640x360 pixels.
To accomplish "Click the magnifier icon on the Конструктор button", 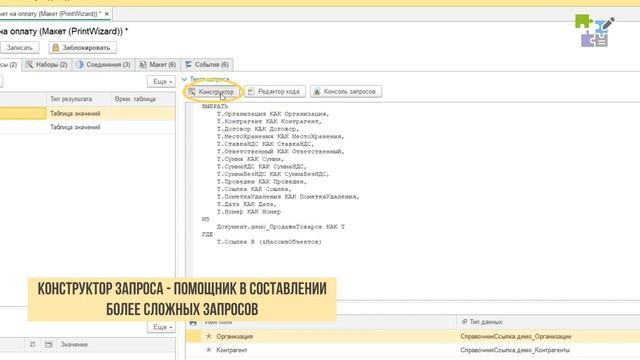I will tap(192, 92).
